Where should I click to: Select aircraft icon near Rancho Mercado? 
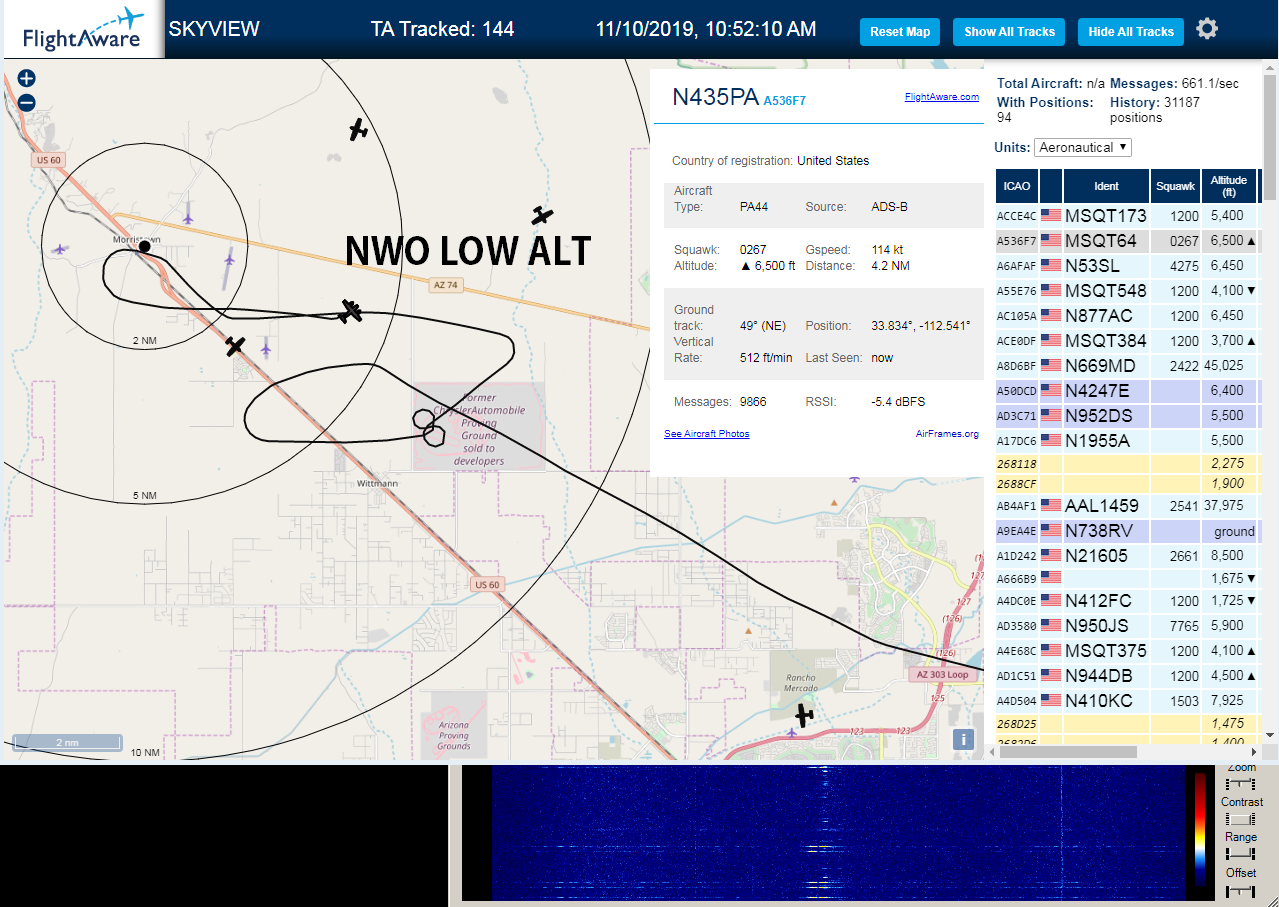[x=803, y=715]
